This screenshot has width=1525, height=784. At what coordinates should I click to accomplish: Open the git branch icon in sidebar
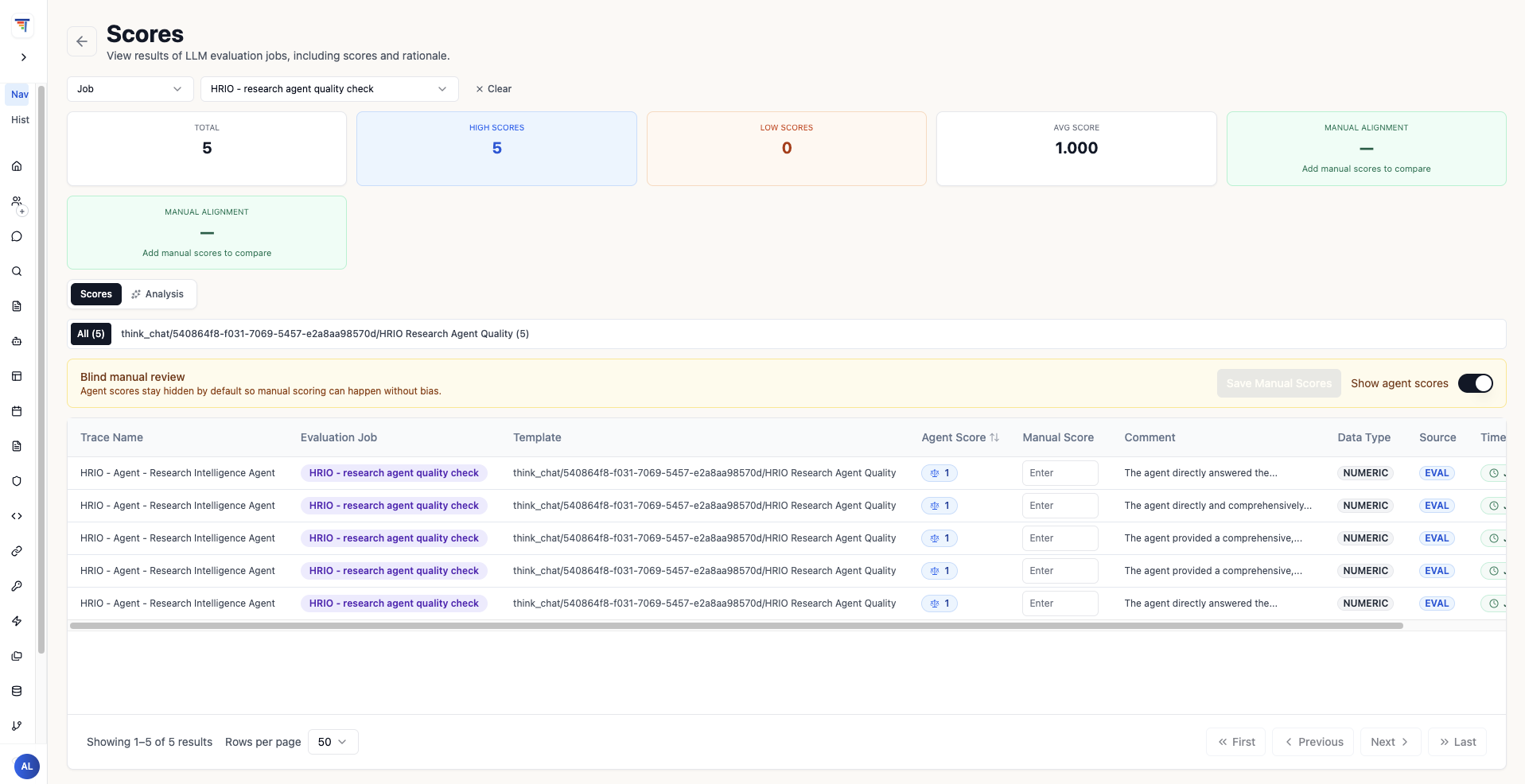pos(17,726)
